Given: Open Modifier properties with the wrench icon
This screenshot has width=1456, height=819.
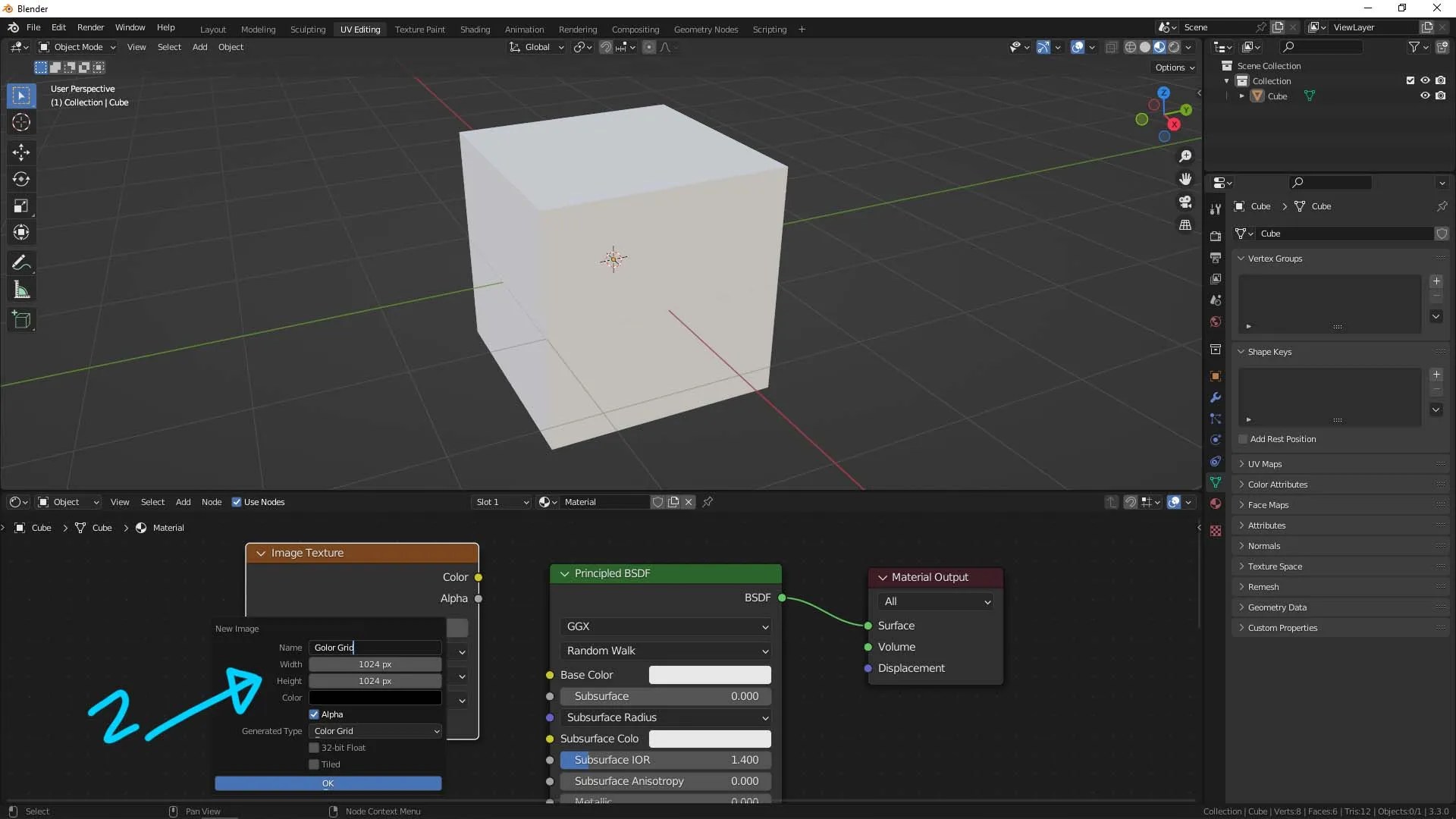Looking at the screenshot, I should [1216, 397].
